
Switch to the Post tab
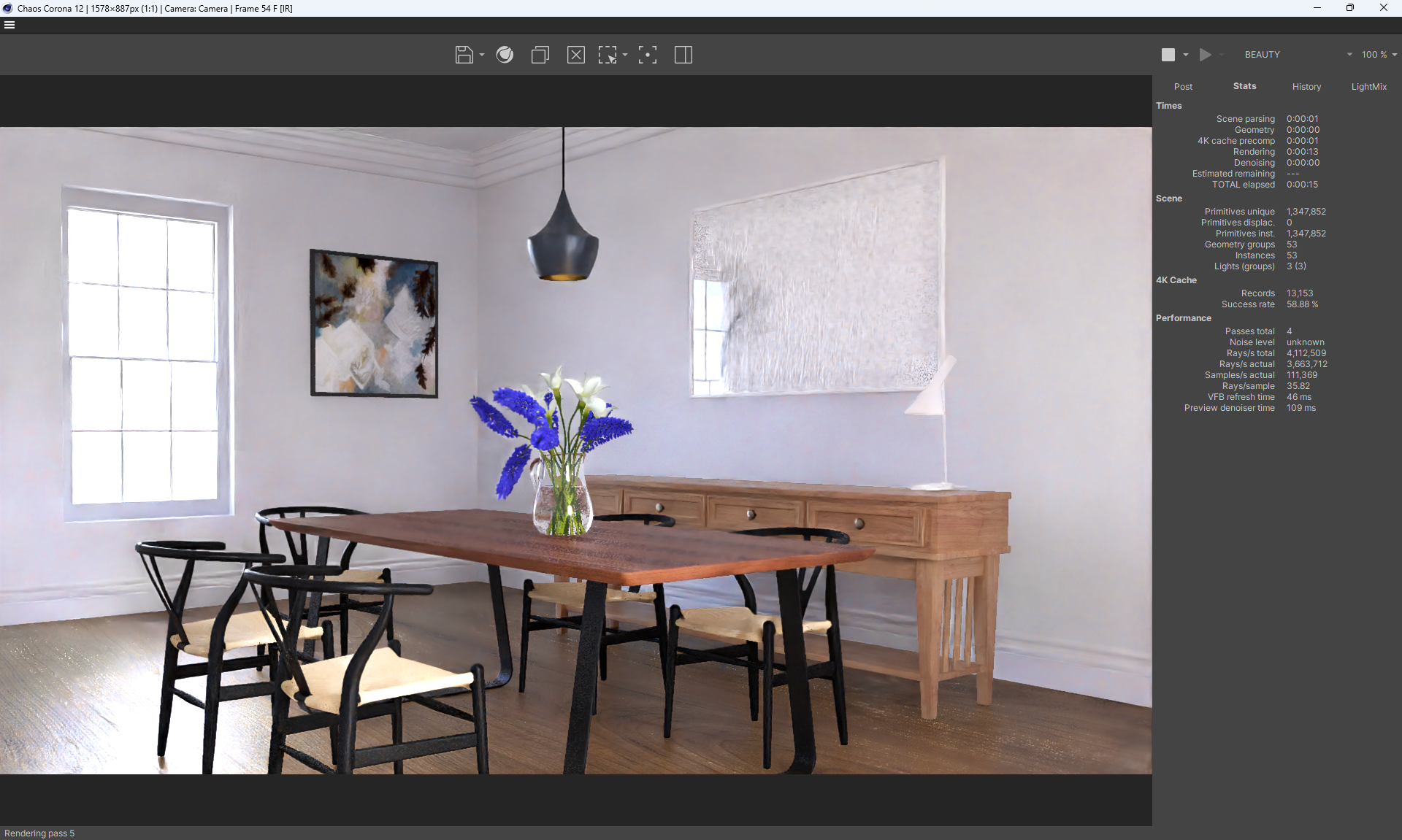coord(1183,87)
